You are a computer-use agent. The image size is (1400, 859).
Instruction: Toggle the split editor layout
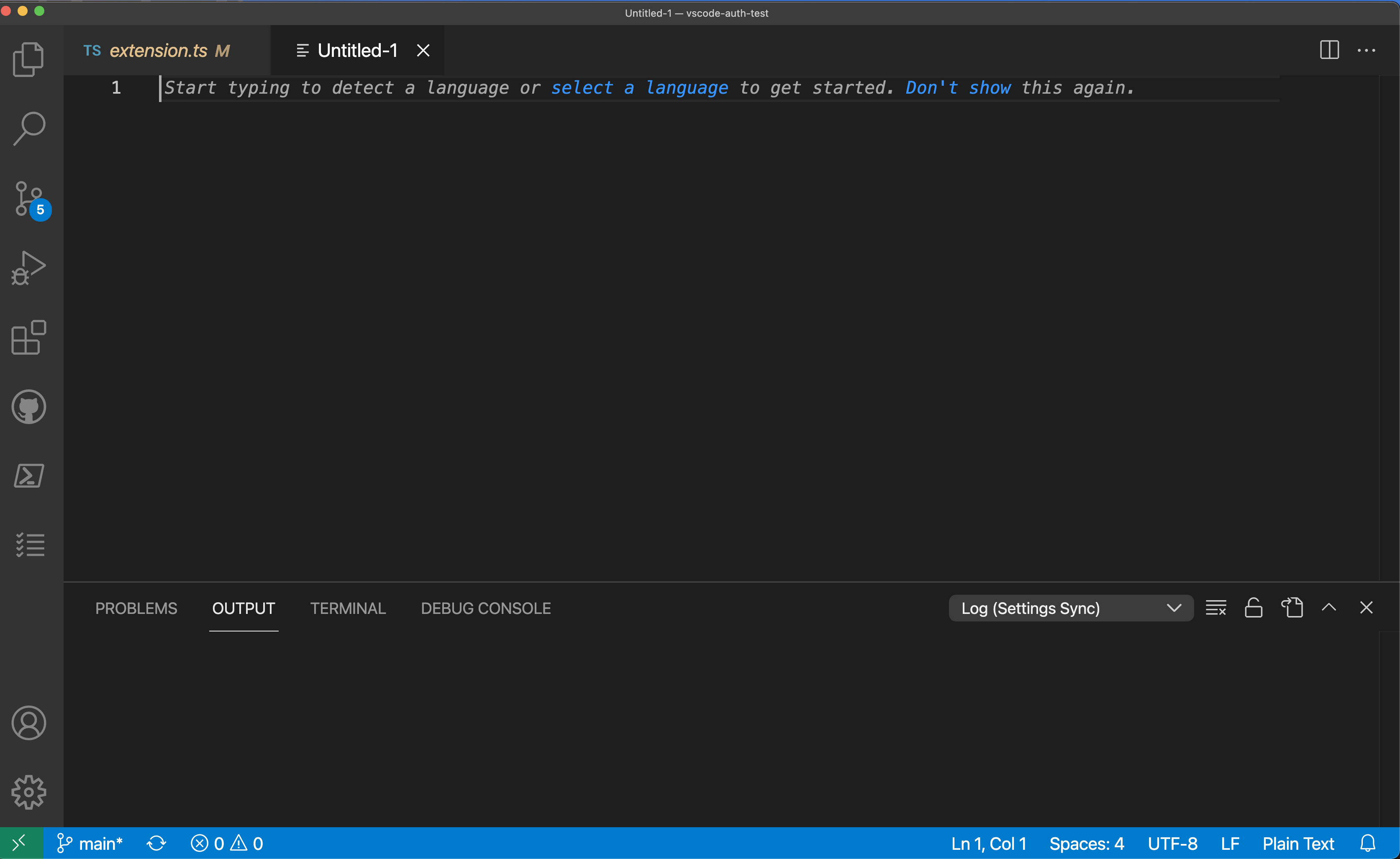(1329, 50)
